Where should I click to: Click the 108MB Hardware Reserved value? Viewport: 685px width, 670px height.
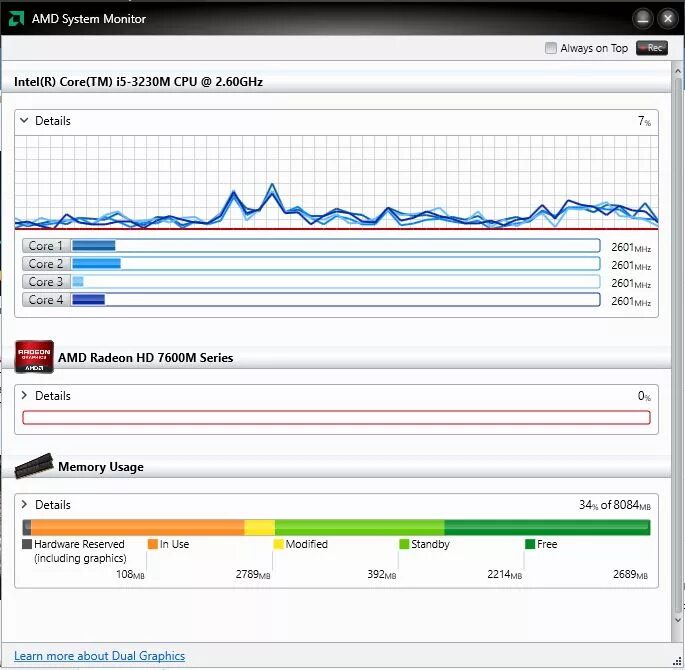[x=130, y=574]
